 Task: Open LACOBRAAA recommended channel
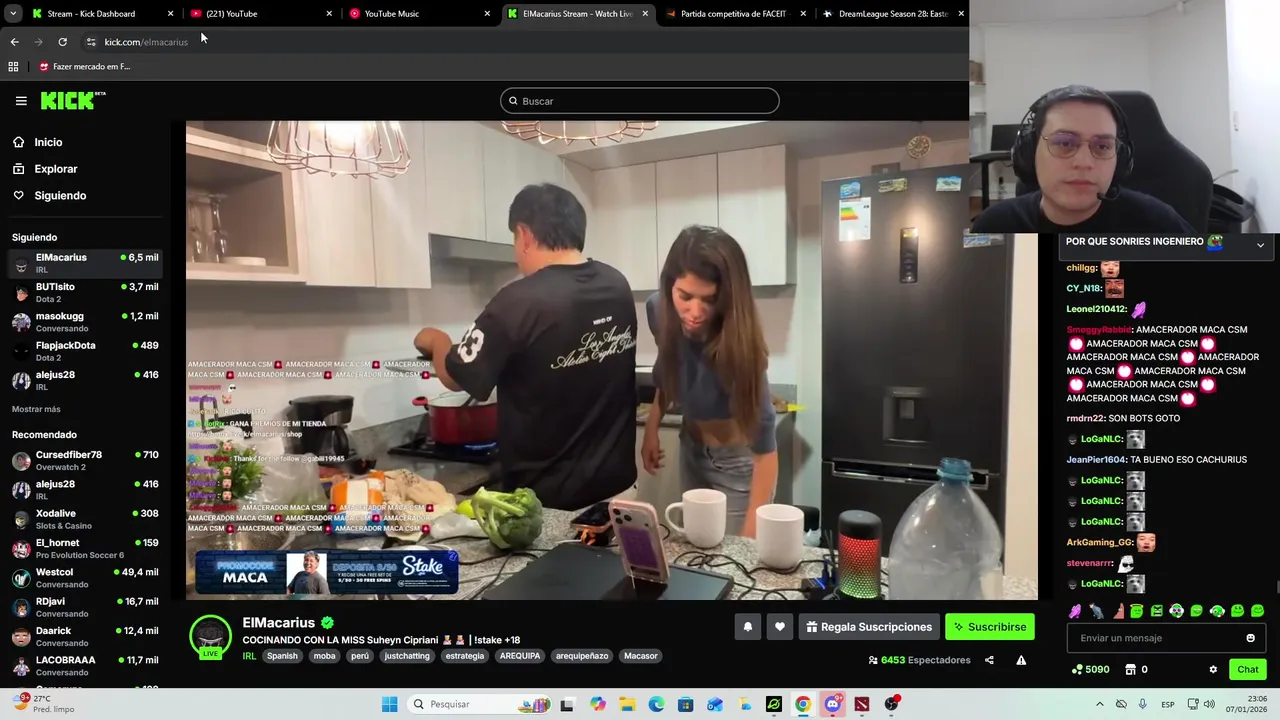coord(84,666)
